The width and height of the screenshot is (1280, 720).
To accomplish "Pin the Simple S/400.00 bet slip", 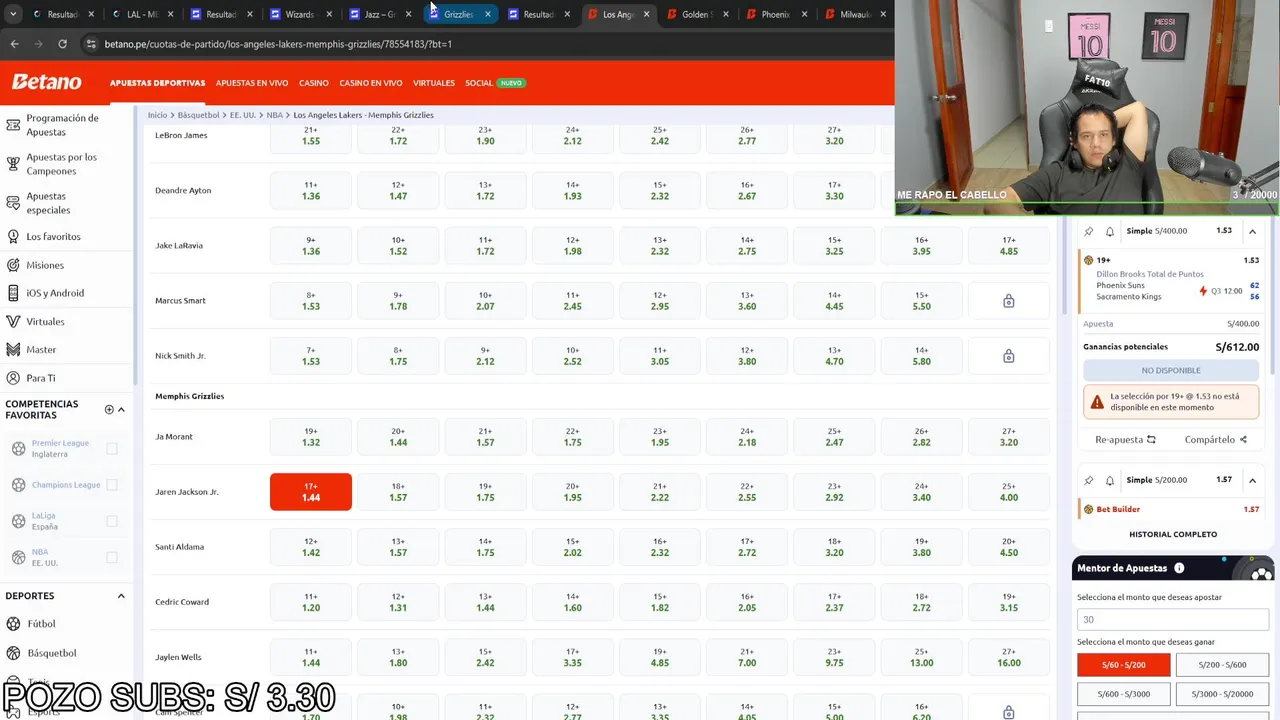I will click(1089, 231).
